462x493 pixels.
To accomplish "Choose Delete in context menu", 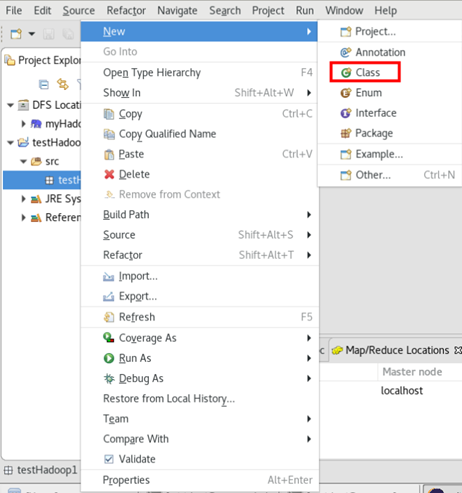I will [x=199, y=174].
